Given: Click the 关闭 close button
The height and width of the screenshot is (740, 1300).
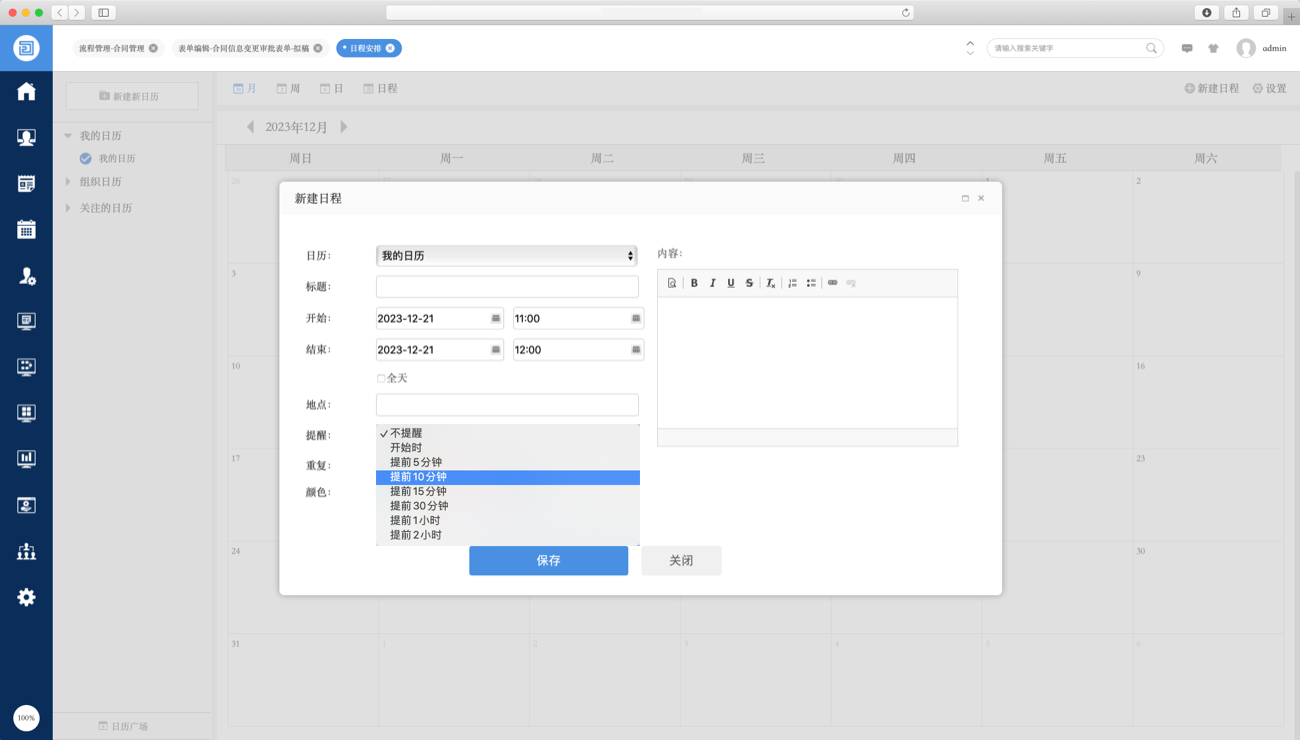Looking at the screenshot, I should point(681,561).
